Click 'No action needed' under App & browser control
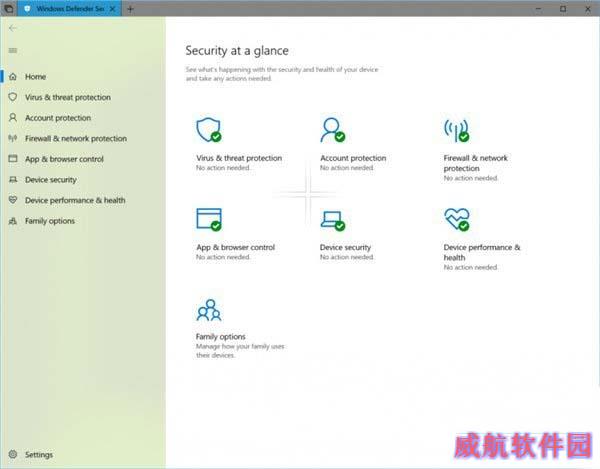Image resolution: width=600 pixels, height=469 pixels. click(223, 257)
